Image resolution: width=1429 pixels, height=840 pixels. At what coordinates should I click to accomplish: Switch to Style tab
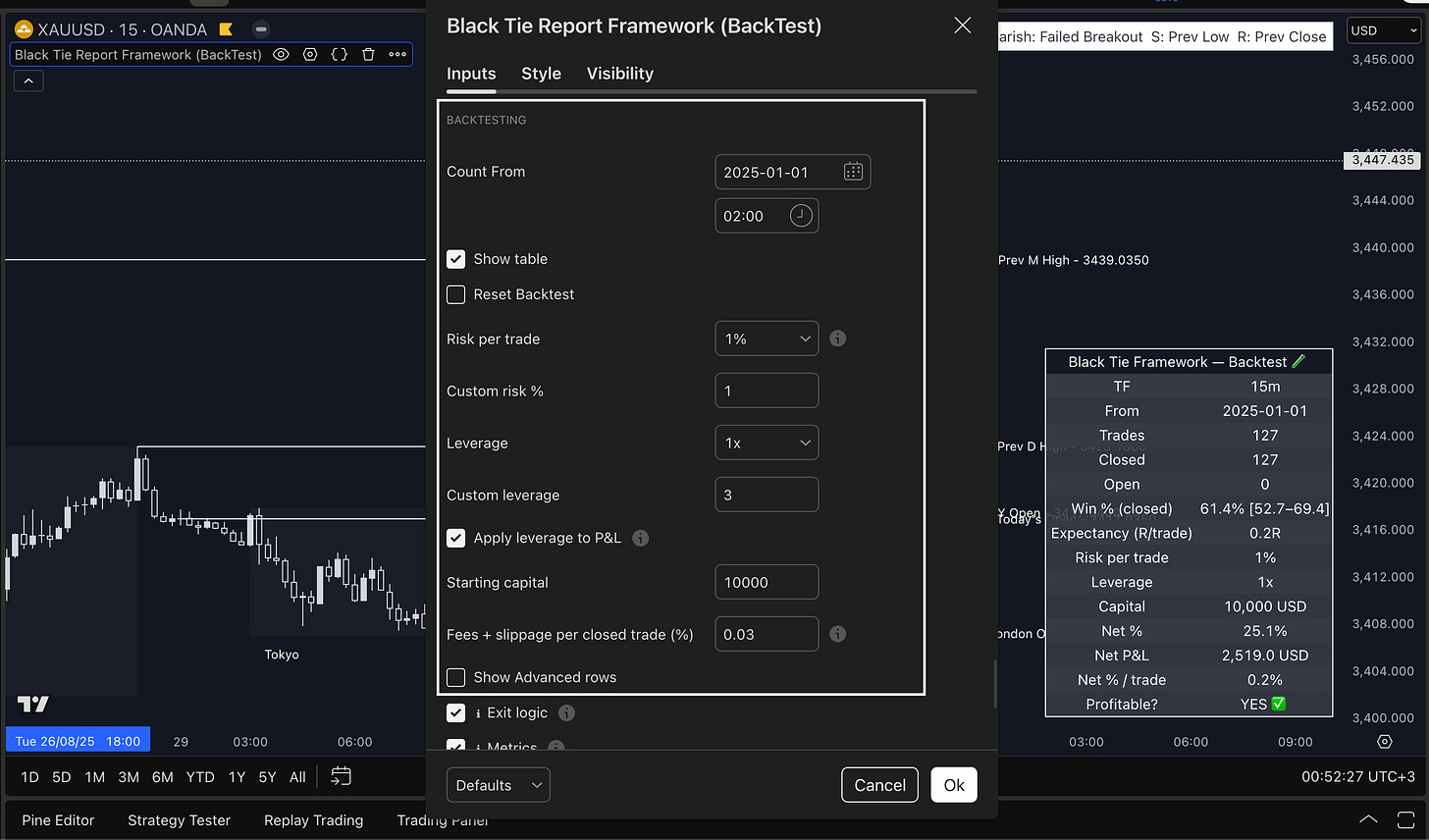[541, 74]
